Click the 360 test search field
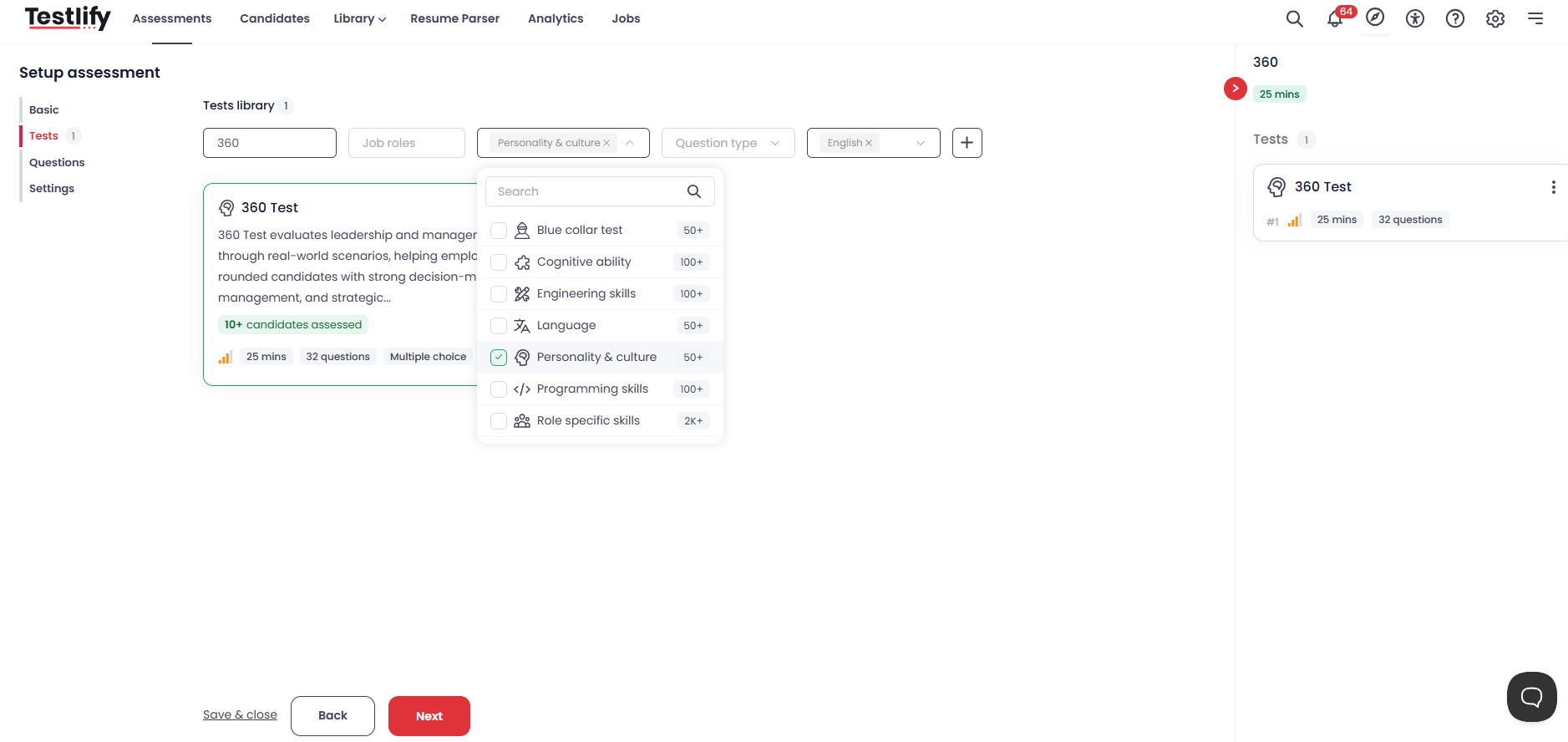Viewport: 1568px width, 742px height. [270, 143]
